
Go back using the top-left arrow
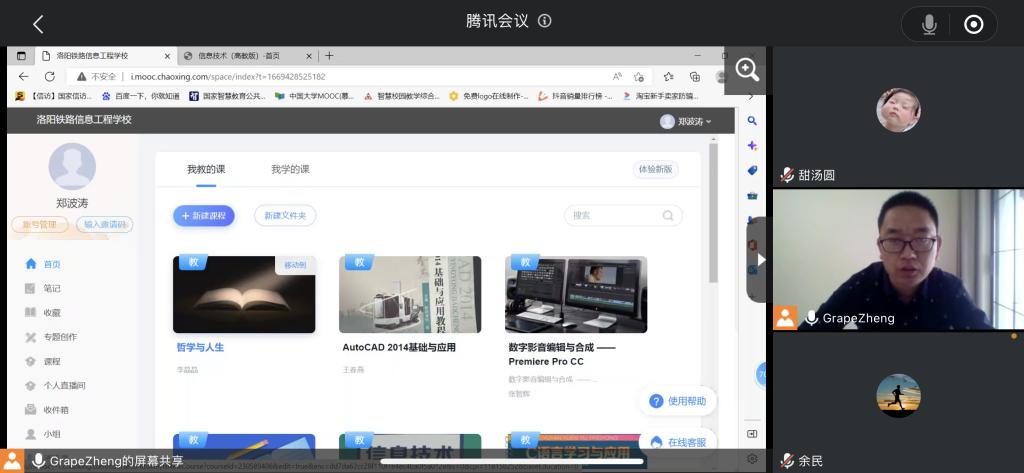[38, 24]
